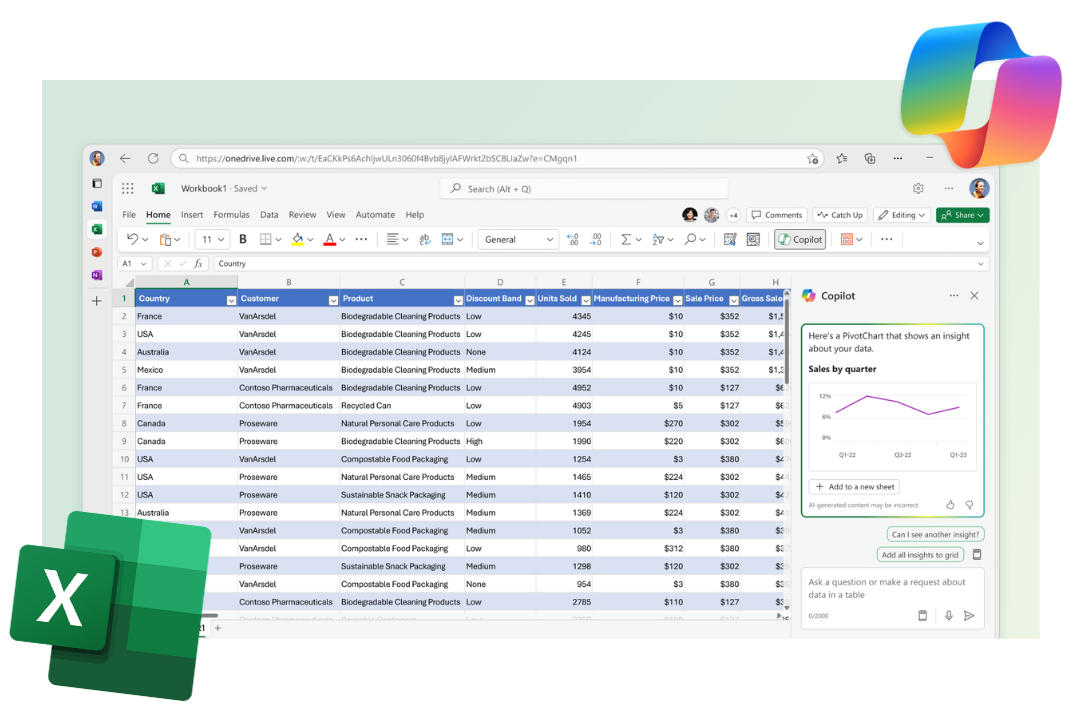This screenshot has width=1080, height=715.
Task: Click the text alignment icon
Action: click(x=392, y=239)
